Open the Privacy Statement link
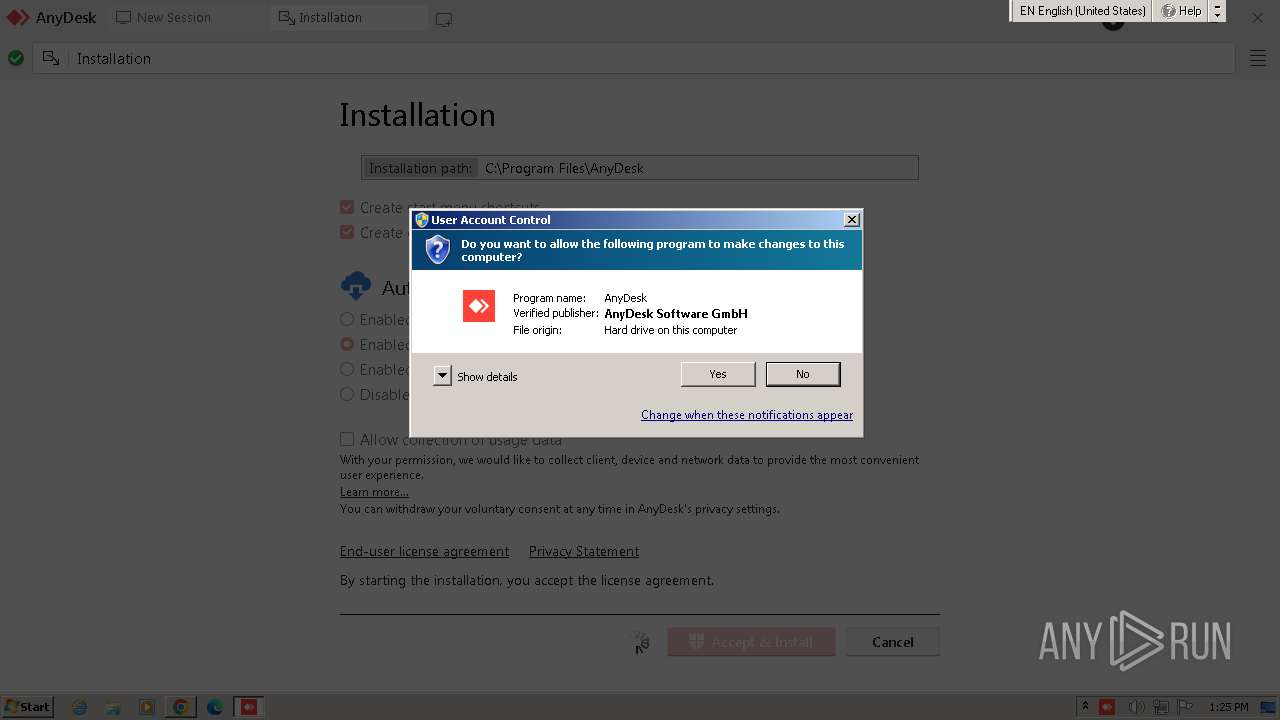Screen dimensions: 1280x720 584,551
